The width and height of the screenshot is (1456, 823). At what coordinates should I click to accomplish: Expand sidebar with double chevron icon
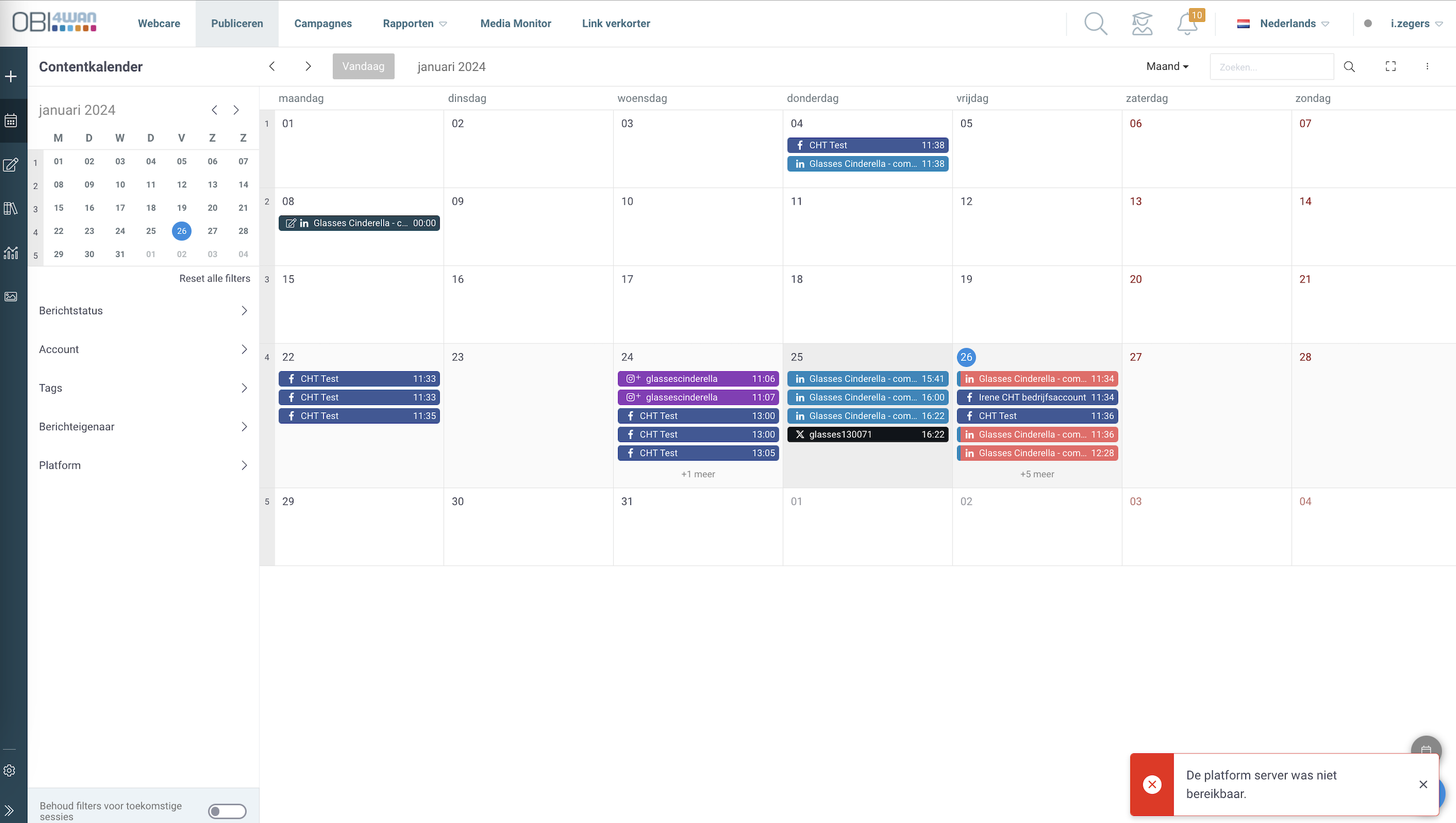pos(10,810)
